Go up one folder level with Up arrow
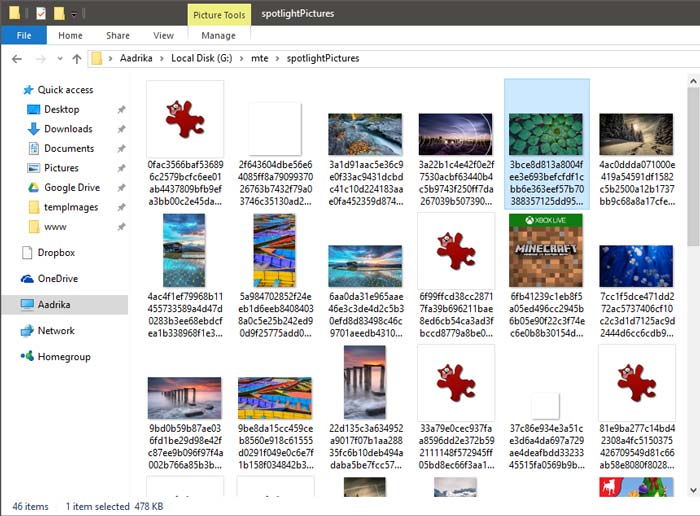700x516 pixels. pos(77,59)
